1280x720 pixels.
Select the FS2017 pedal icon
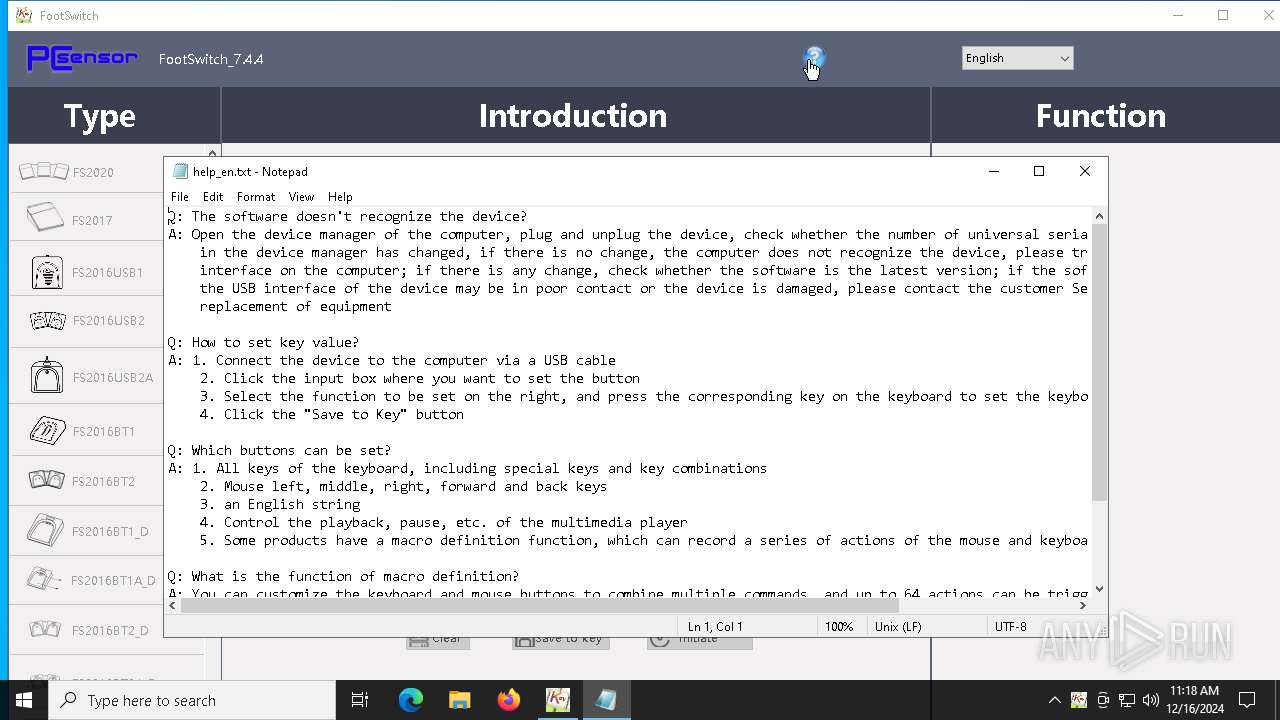tap(45, 219)
